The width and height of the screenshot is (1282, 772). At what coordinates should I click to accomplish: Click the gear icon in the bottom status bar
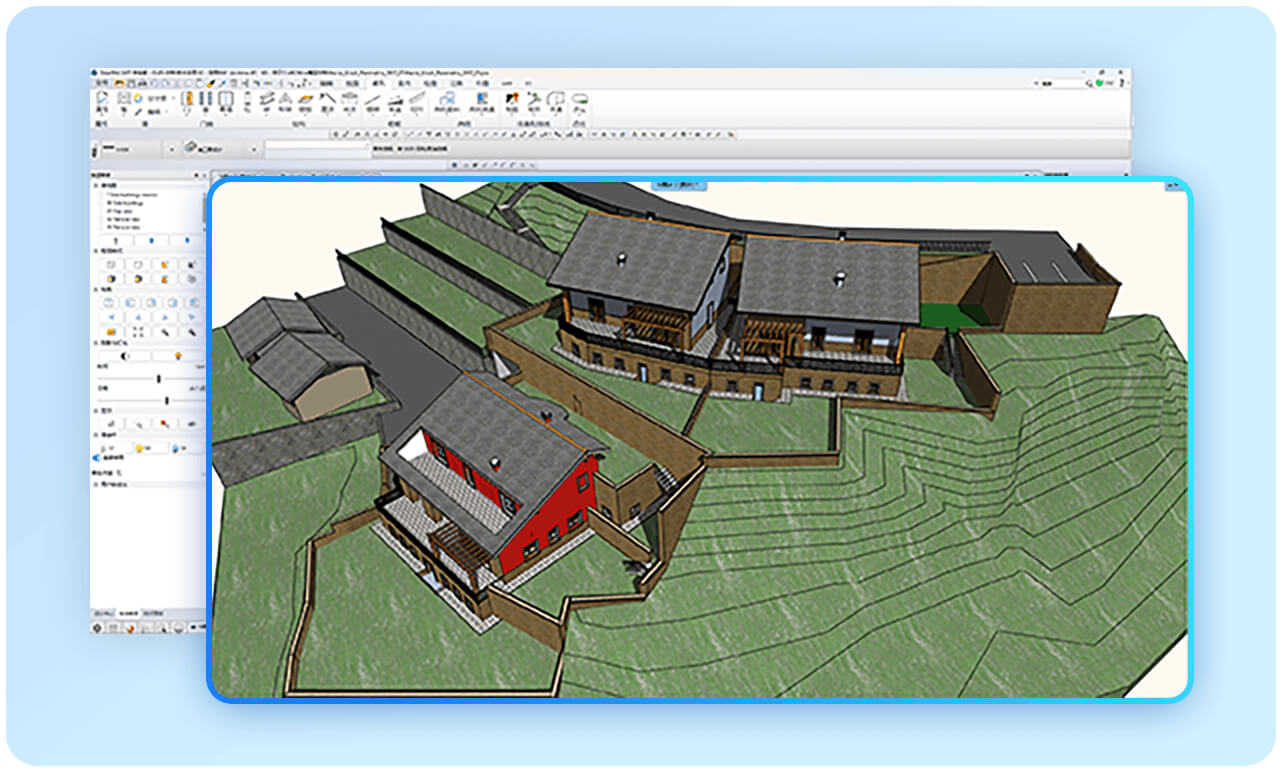pyautogui.click(x=97, y=627)
